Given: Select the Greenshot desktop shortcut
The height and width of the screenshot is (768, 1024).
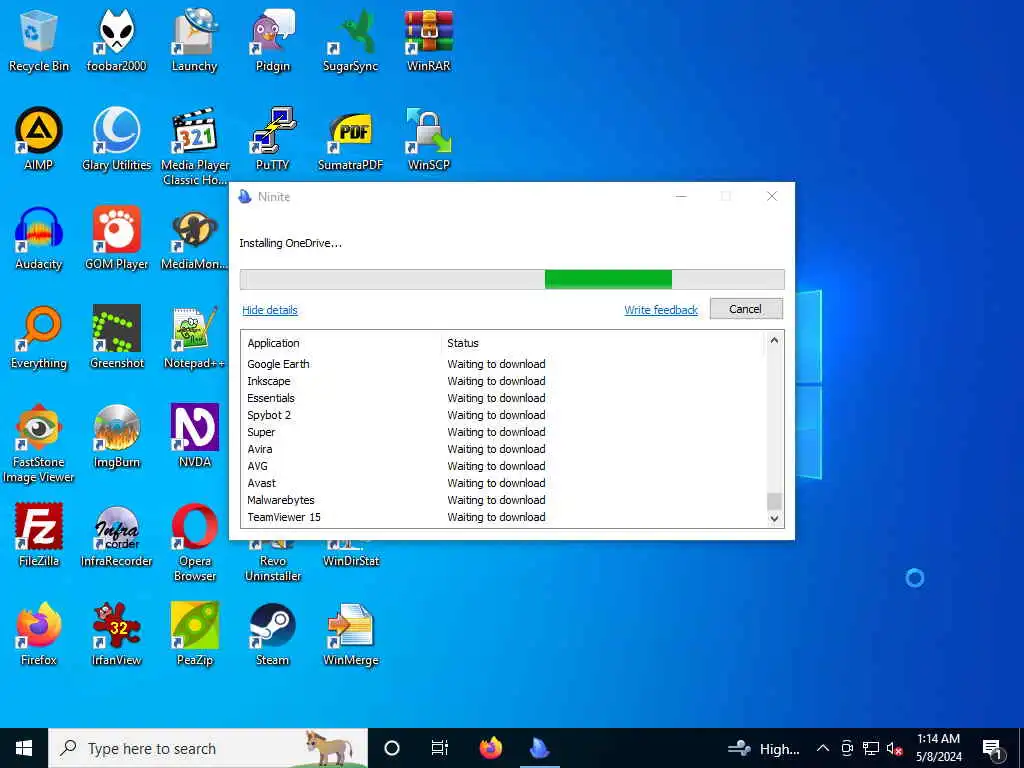Looking at the screenshot, I should point(116,337).
